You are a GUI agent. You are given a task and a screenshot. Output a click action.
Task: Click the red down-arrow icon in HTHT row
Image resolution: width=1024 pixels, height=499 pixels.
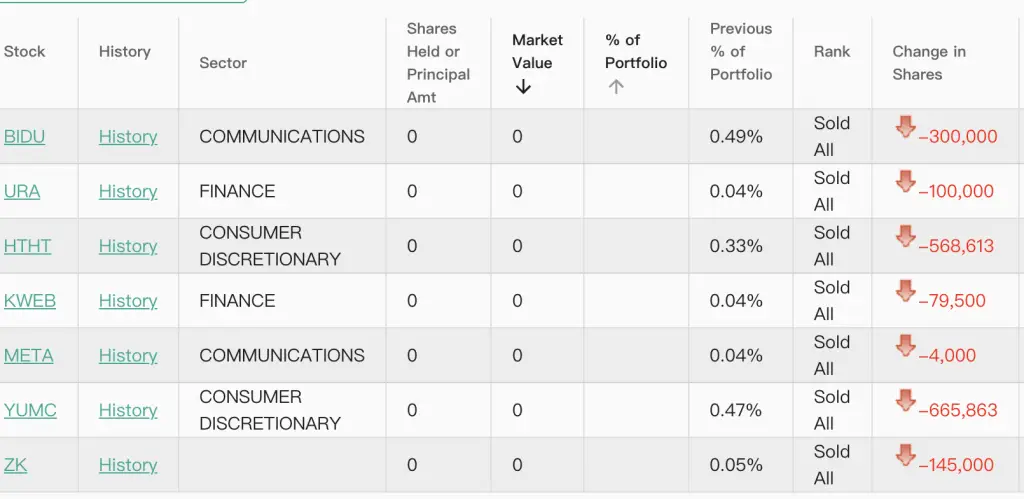point(906,237)
